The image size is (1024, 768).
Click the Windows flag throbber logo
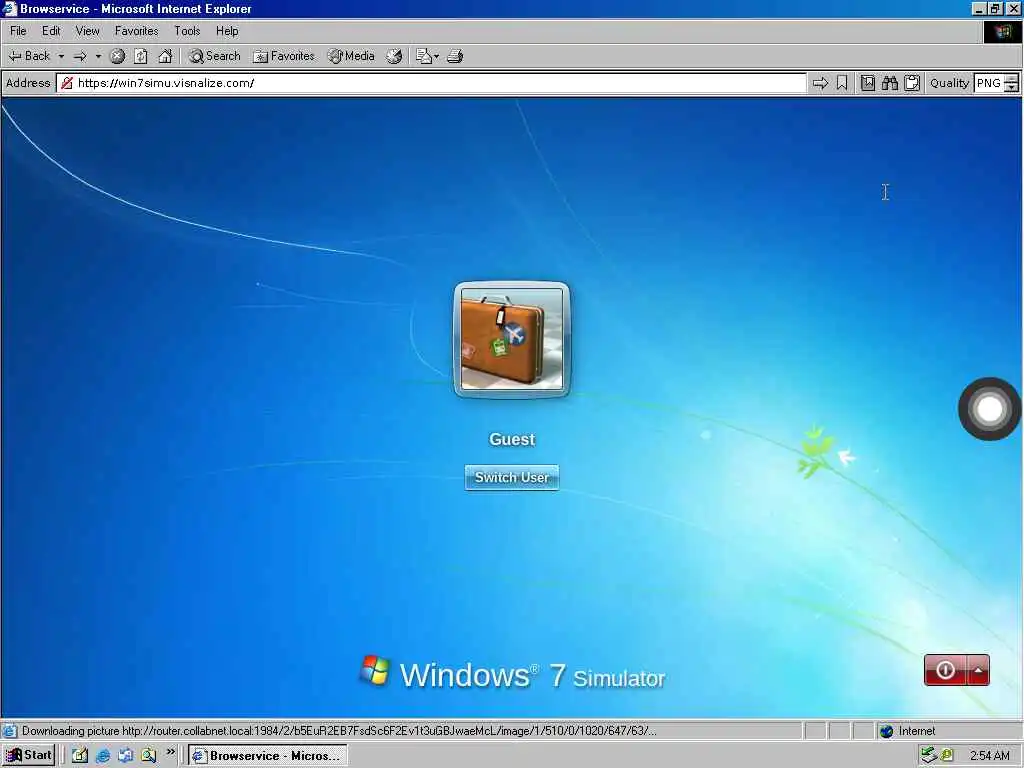click(x=1002, y=31)
